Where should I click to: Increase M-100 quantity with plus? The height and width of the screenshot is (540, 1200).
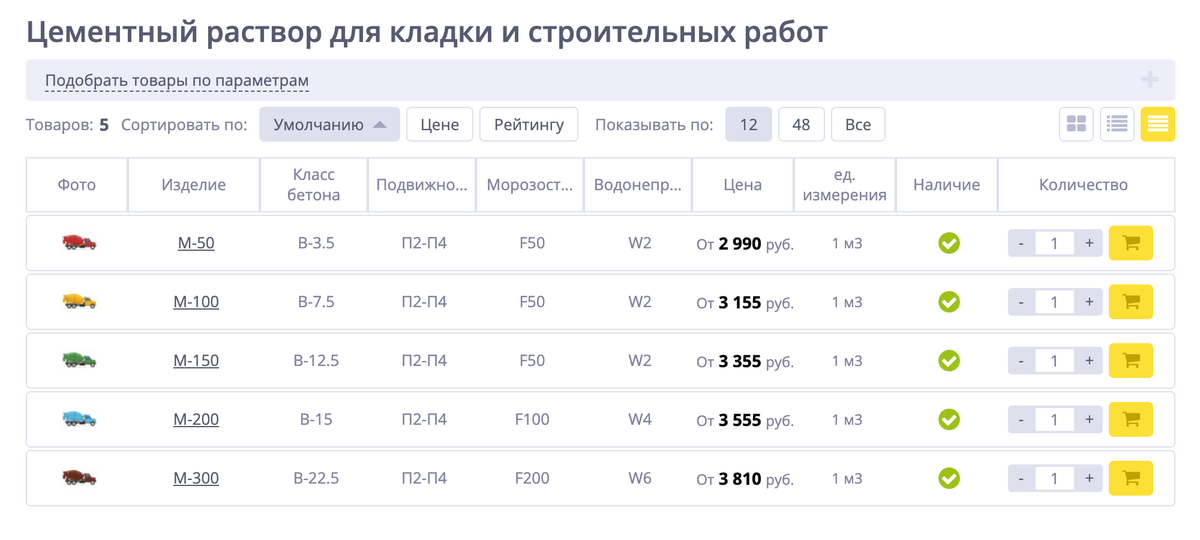point(1089,302)
